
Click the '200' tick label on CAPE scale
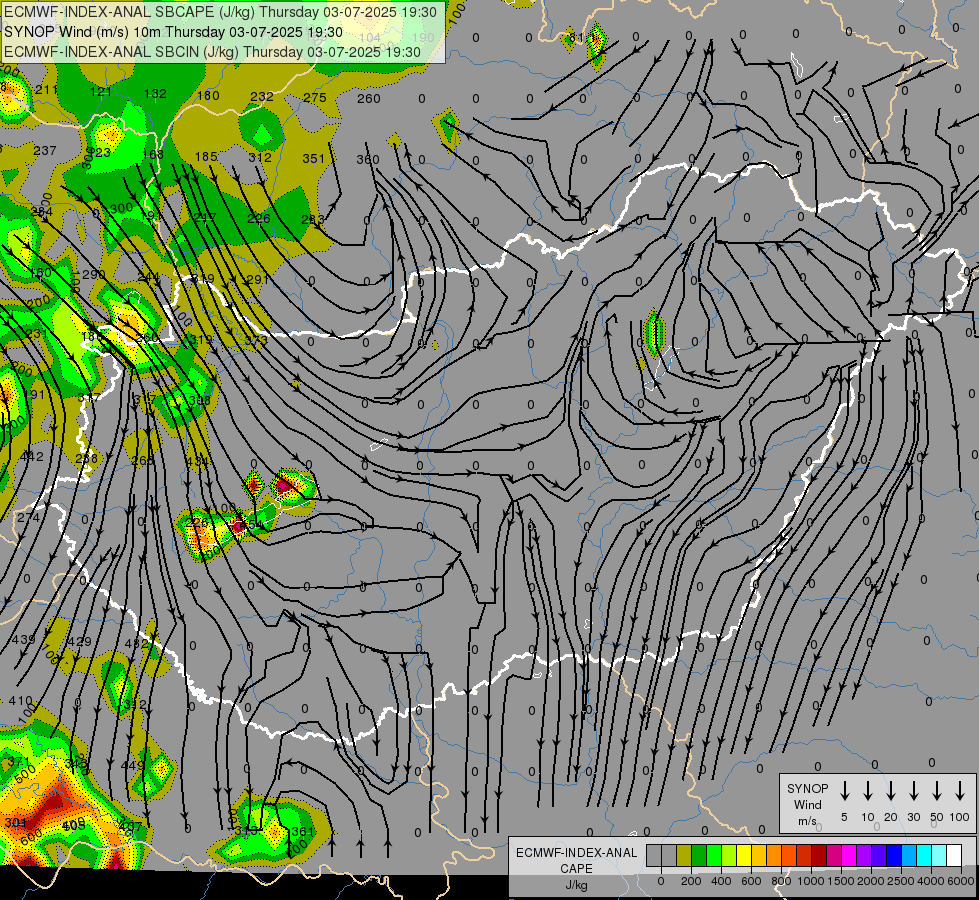point(691,881)
